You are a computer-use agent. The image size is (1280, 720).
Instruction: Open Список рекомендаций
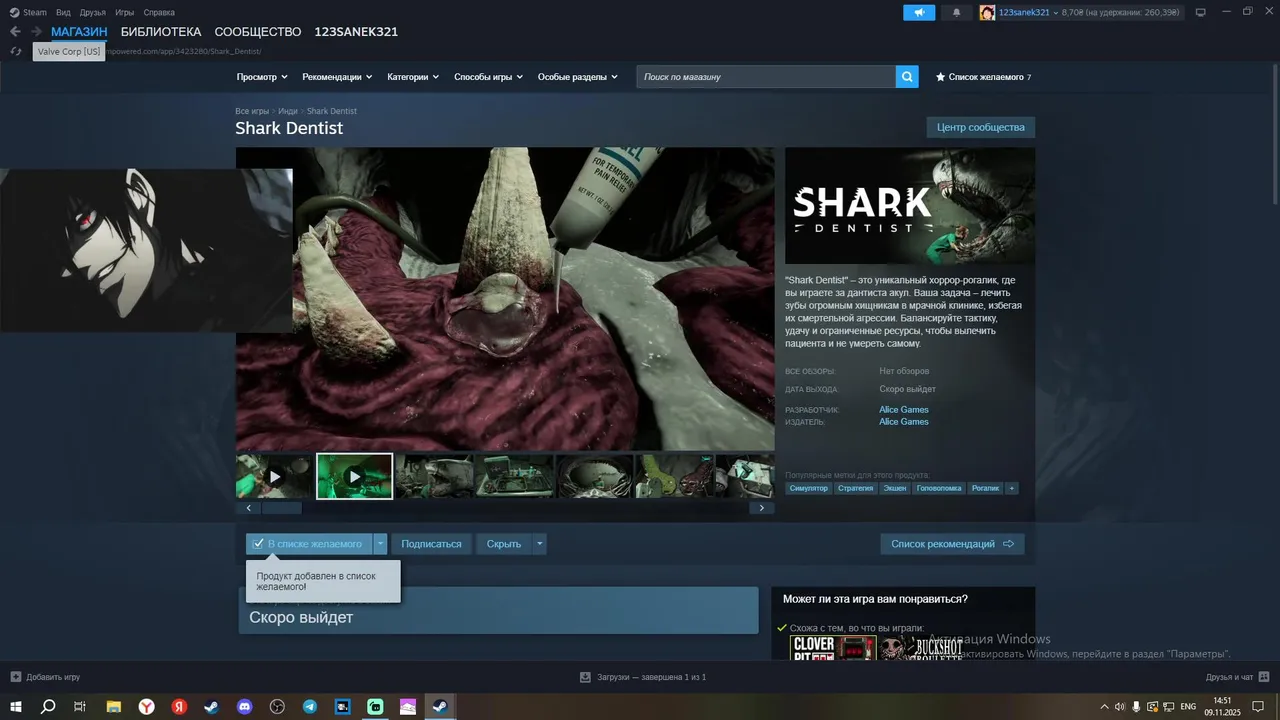click(952, 544)
